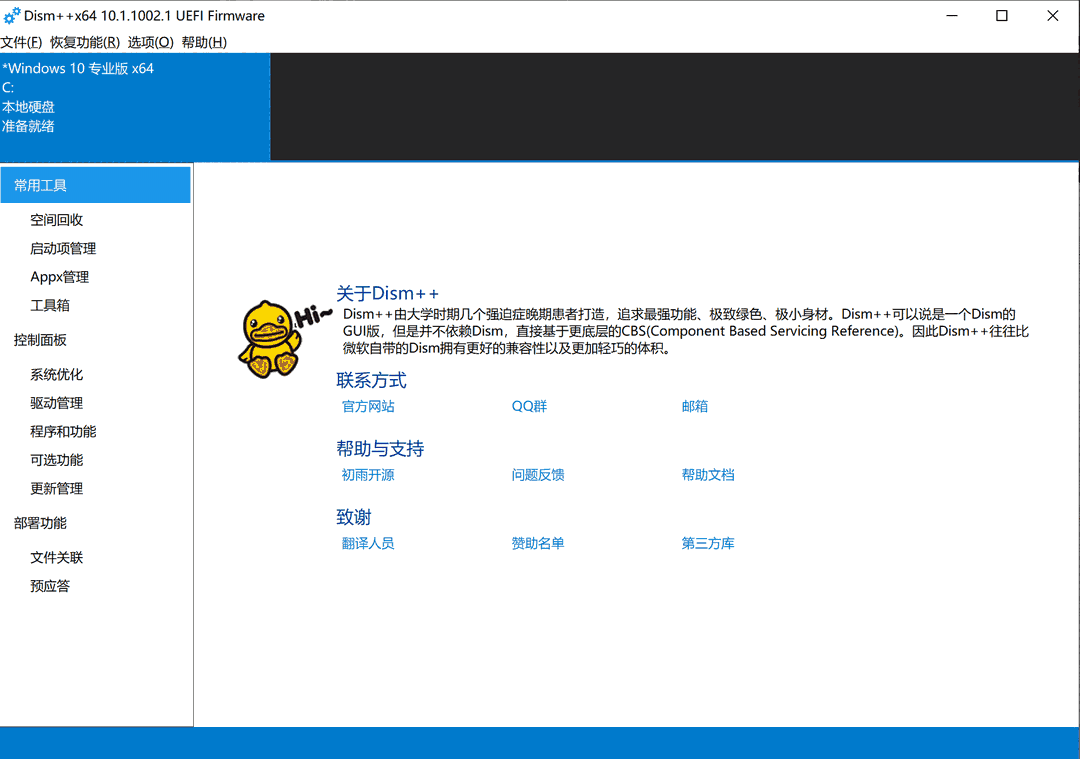Open the 翻译人员 link
The height and width of the screenshot is (759, 1080).
368,543
